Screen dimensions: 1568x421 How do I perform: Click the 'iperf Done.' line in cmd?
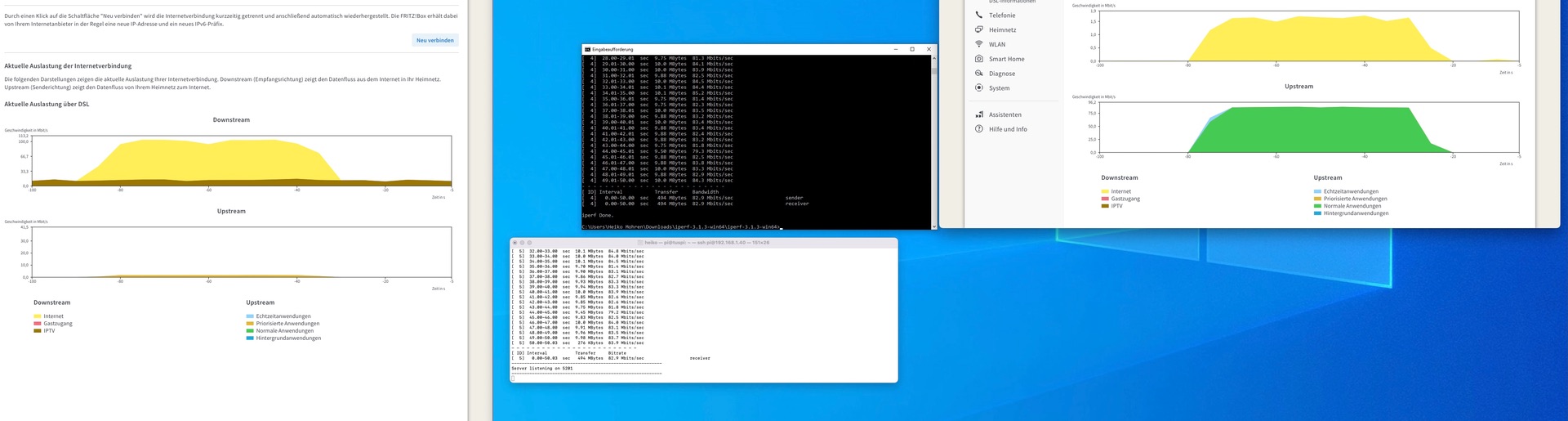(x=598, y=216)
